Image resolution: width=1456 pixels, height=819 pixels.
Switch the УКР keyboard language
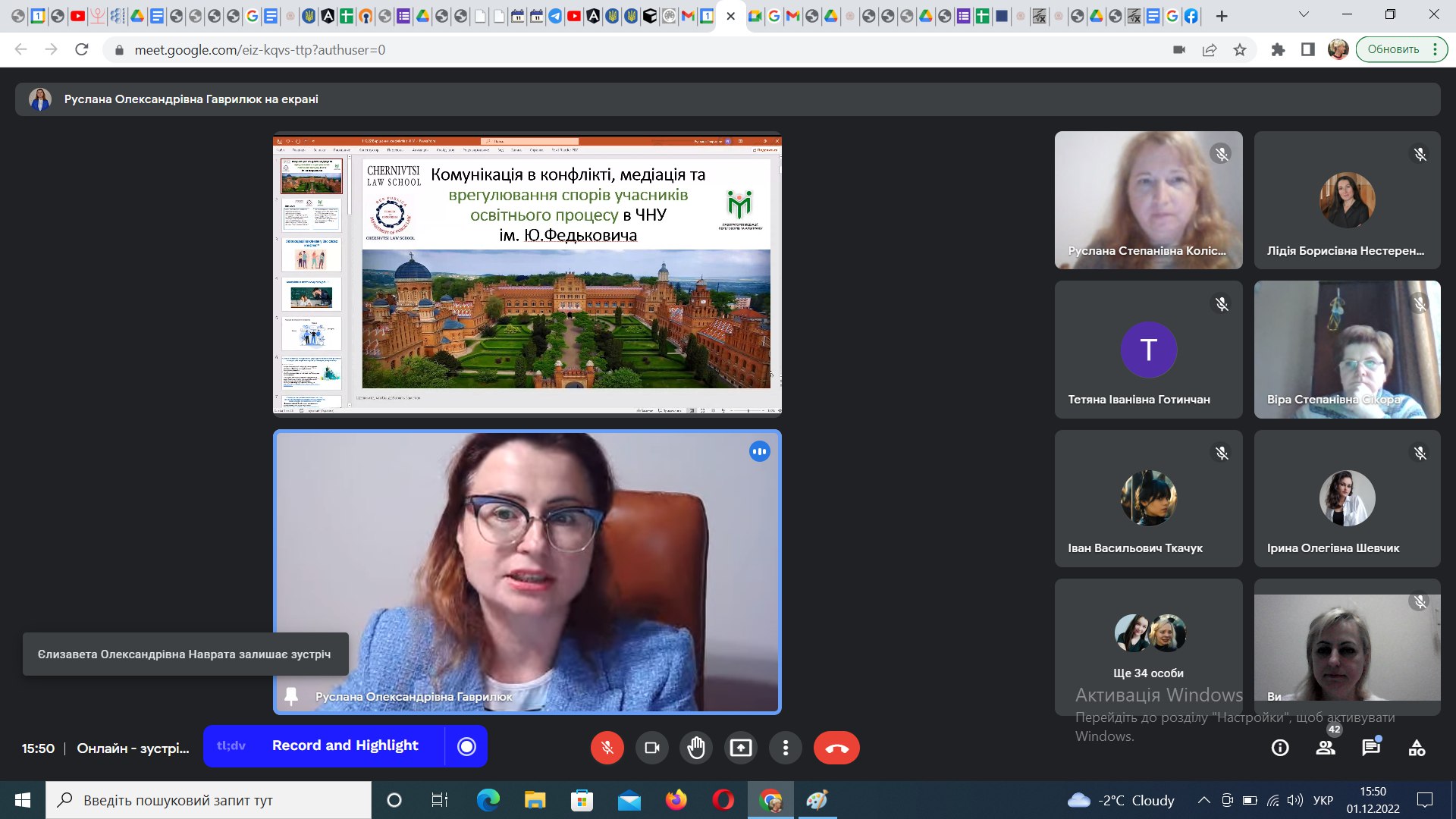[1323, 800]
